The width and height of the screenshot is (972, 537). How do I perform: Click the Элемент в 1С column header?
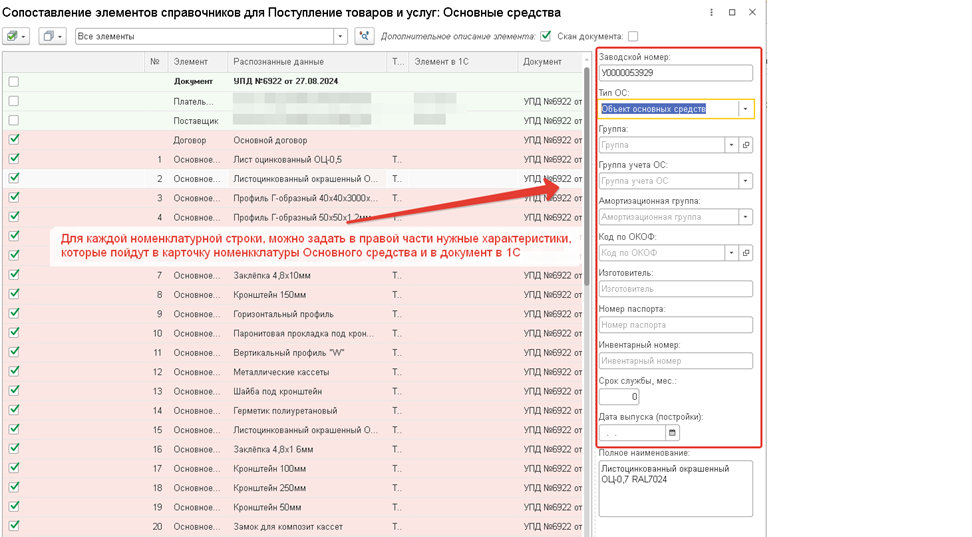coord(441,61)
